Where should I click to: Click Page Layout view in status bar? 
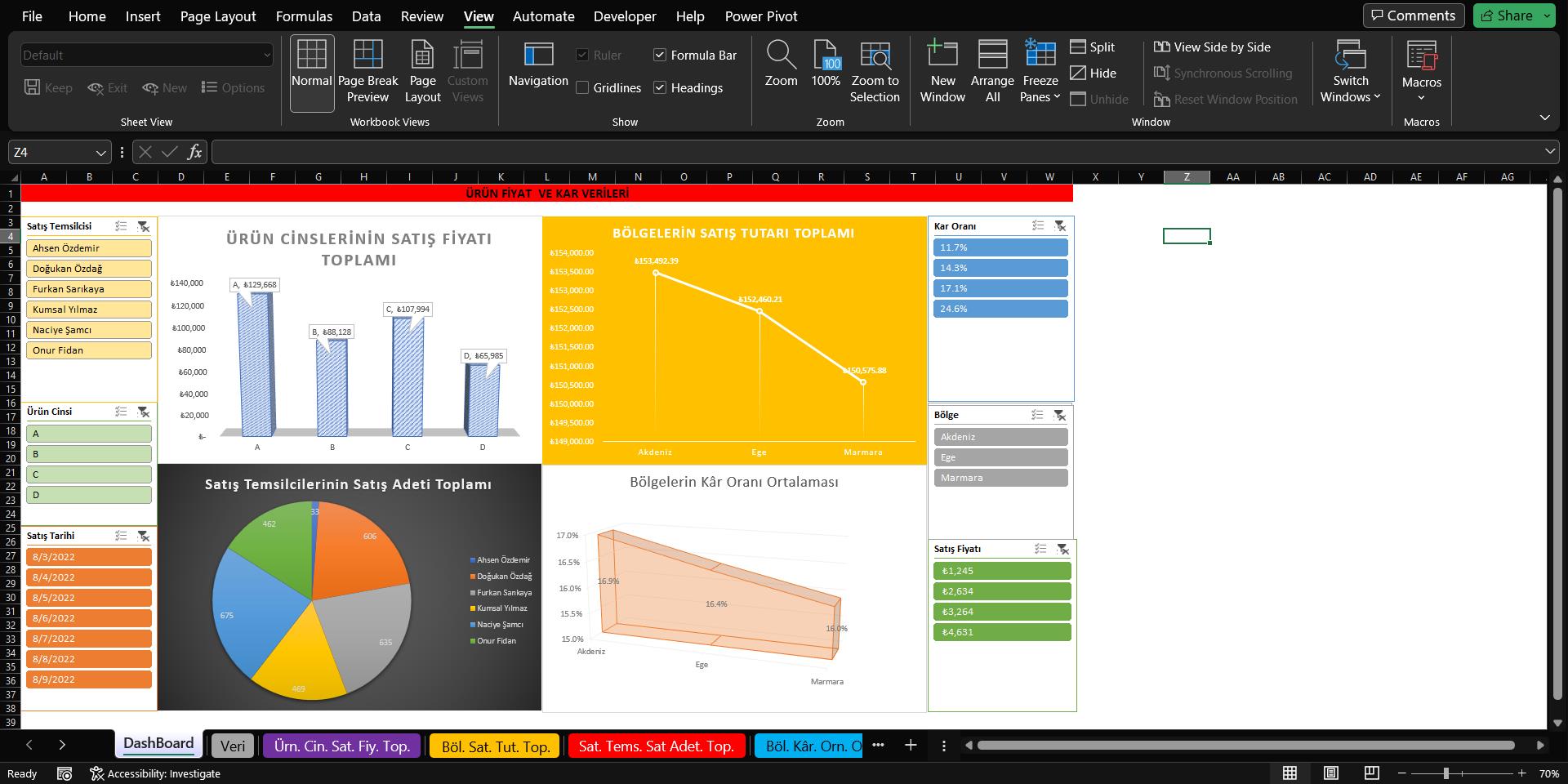point(1331,773)
